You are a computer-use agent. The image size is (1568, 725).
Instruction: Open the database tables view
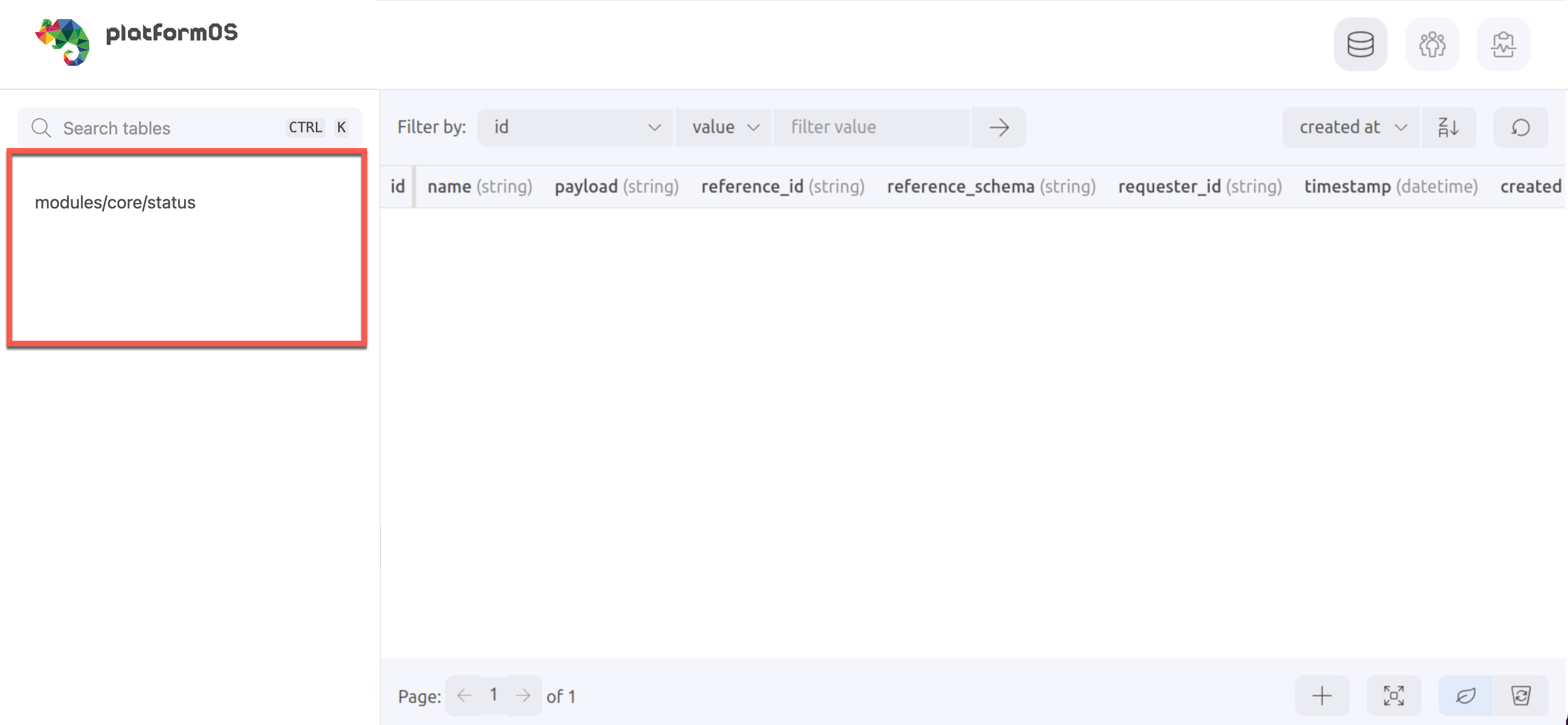(1361, 44)
